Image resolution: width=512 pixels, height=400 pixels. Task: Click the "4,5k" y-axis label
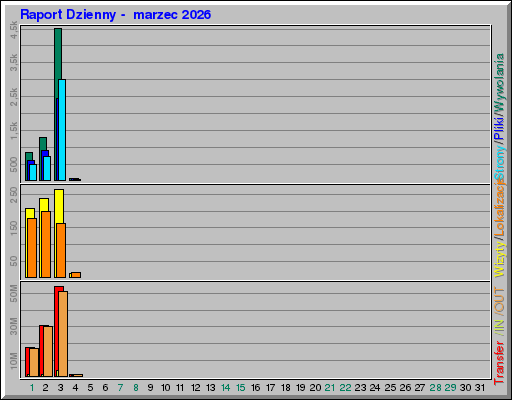point(14,30)
